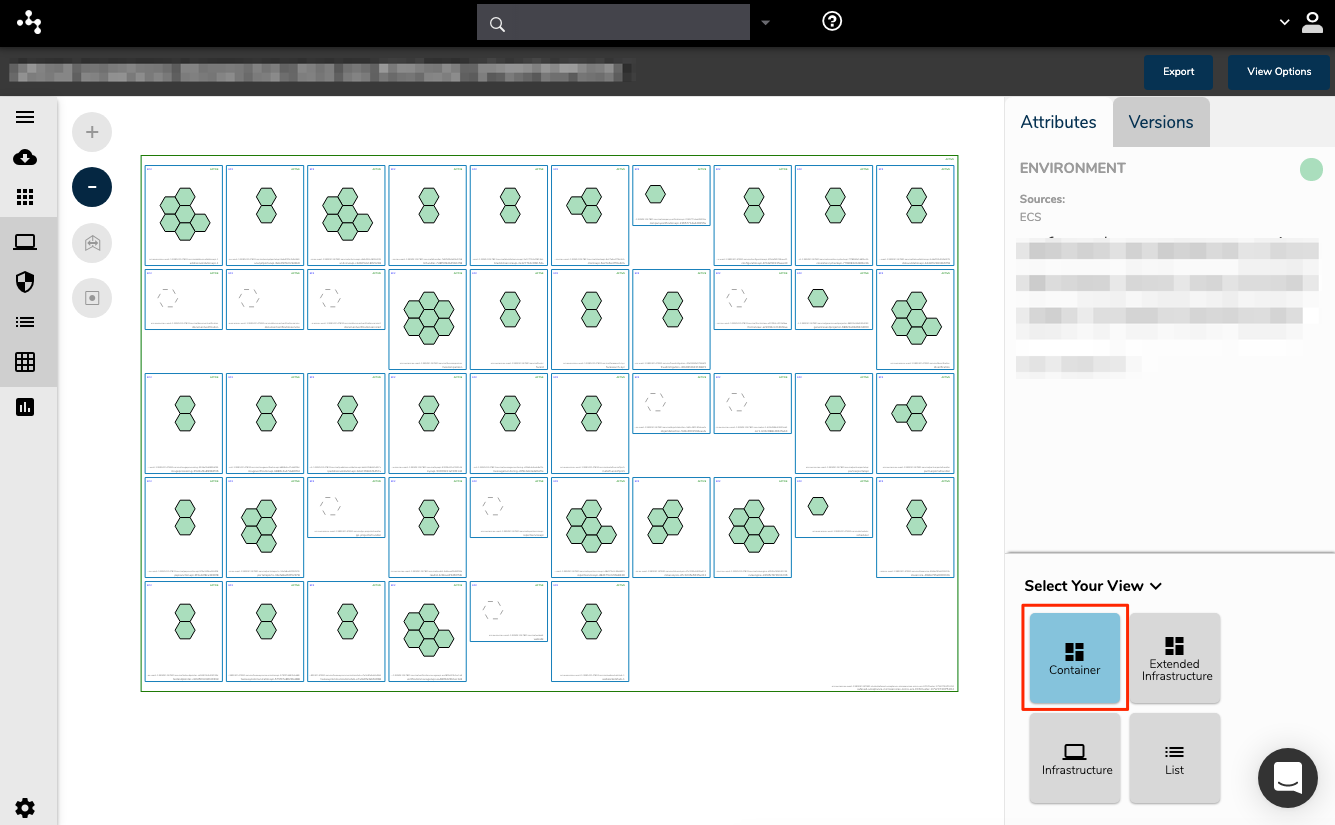This screenshot has width=1335, height=825.
Task: Expand the search bar dropdown arrow
Action: [x=766, y=21]
